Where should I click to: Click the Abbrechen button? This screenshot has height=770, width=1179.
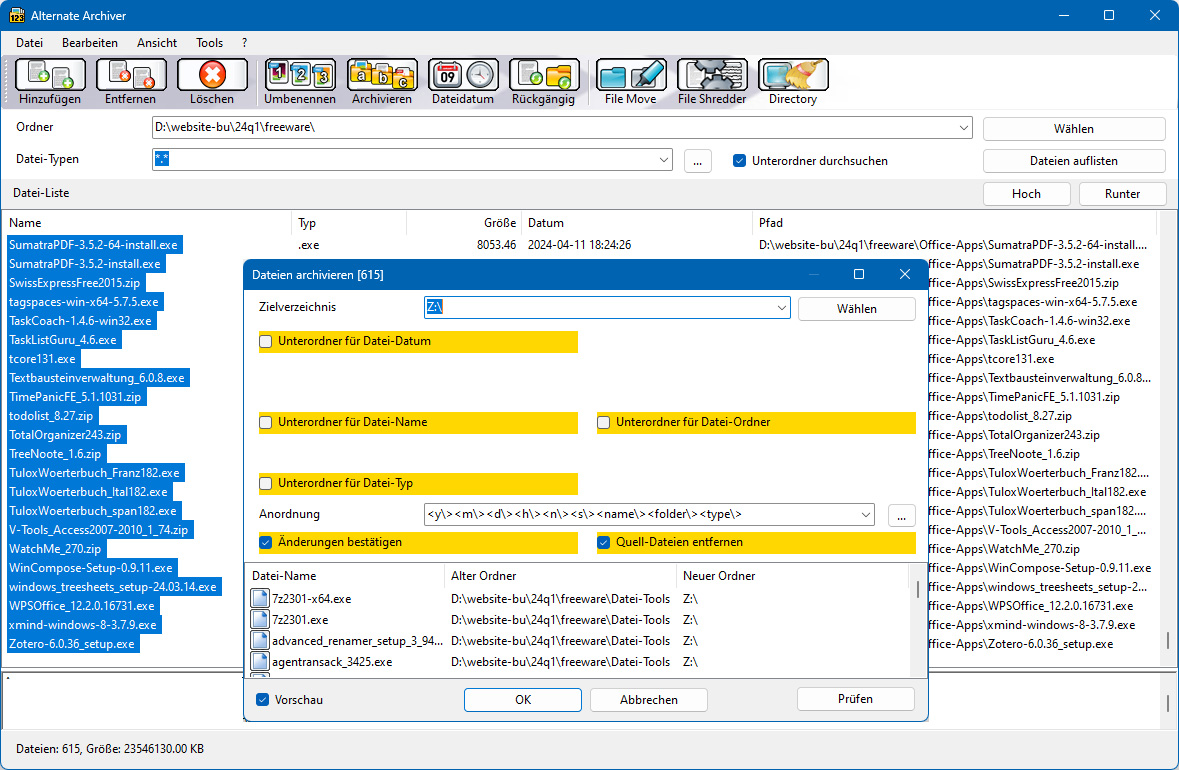point(649,699)
